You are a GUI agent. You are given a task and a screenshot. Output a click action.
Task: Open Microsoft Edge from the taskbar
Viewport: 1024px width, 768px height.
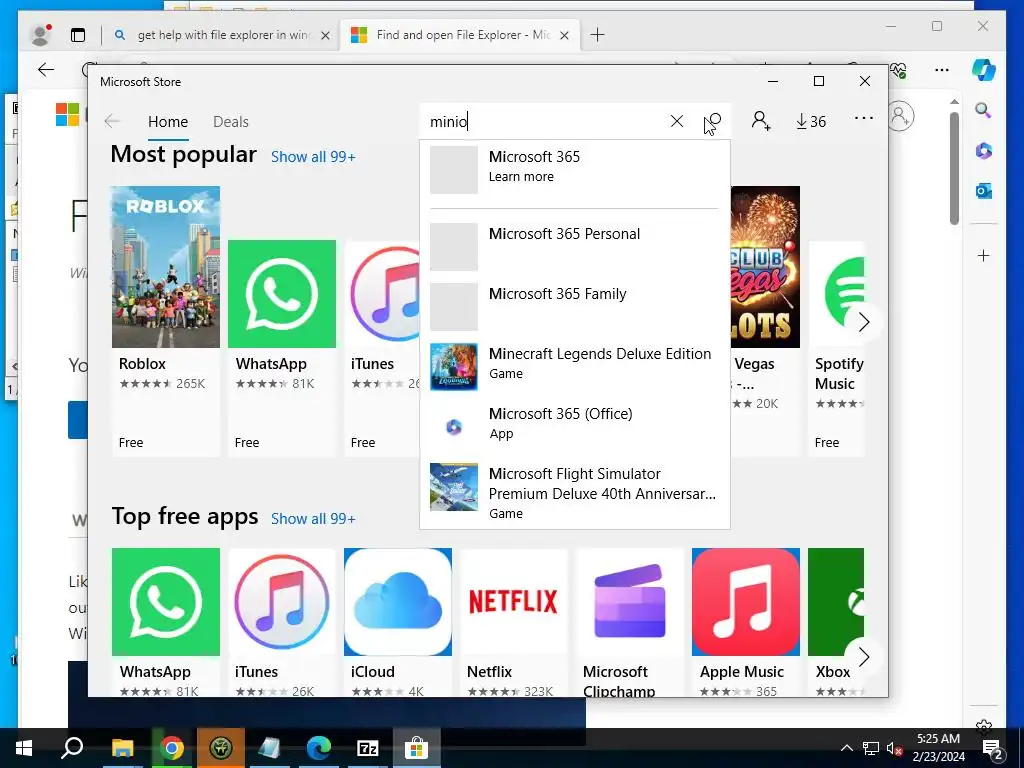[x=319, y=748]
